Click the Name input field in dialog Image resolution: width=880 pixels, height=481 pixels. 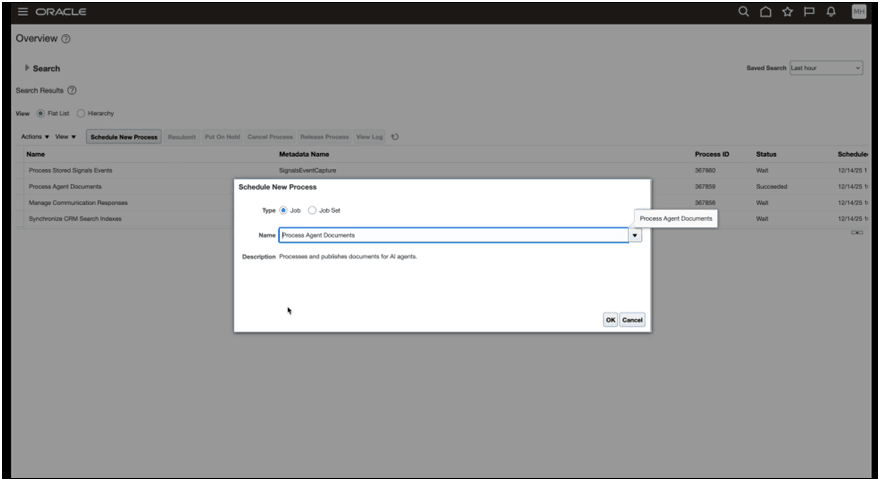(x=453, y=235)
